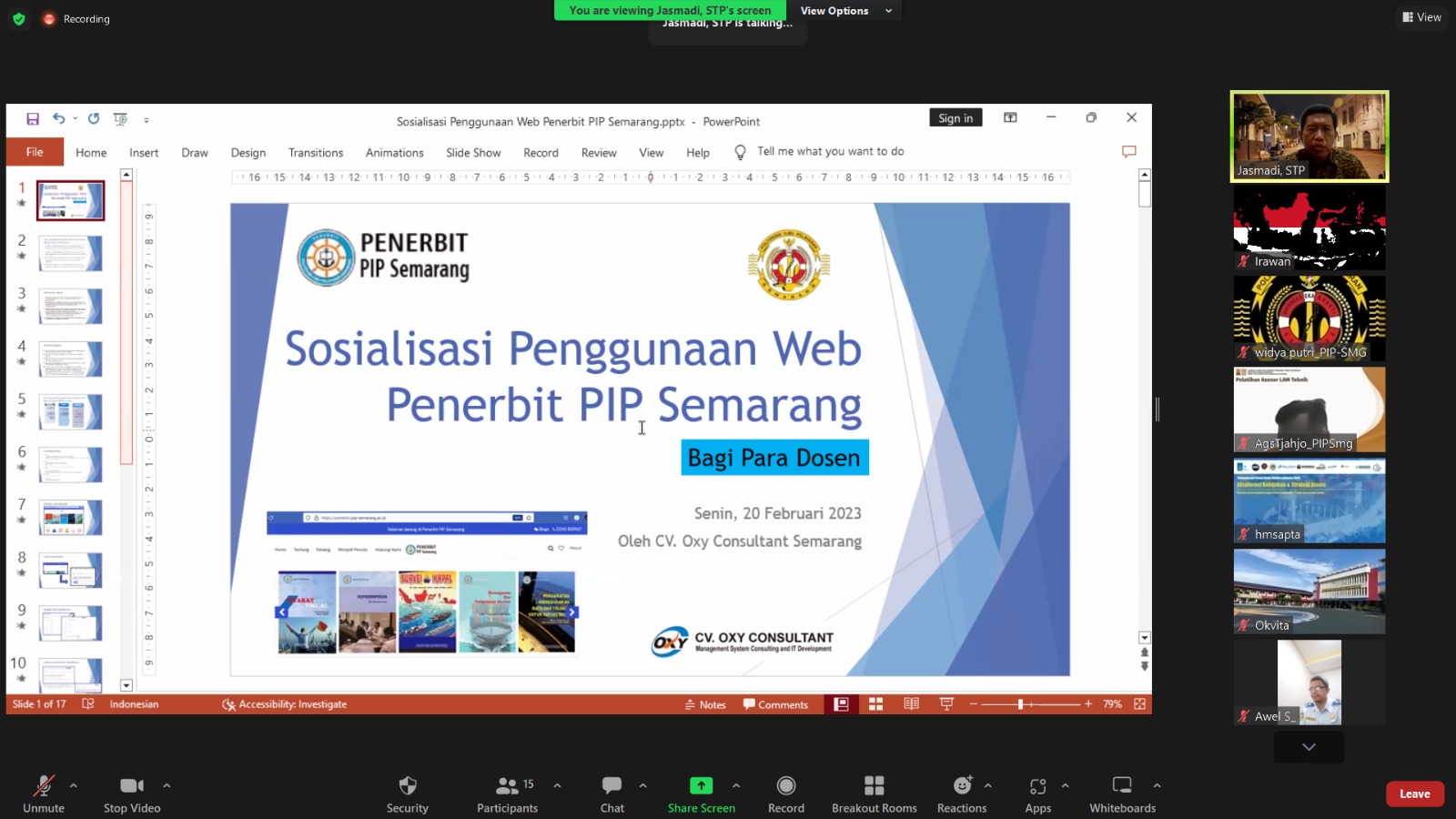Open the Animations ribbon tab

pos(395,153)
